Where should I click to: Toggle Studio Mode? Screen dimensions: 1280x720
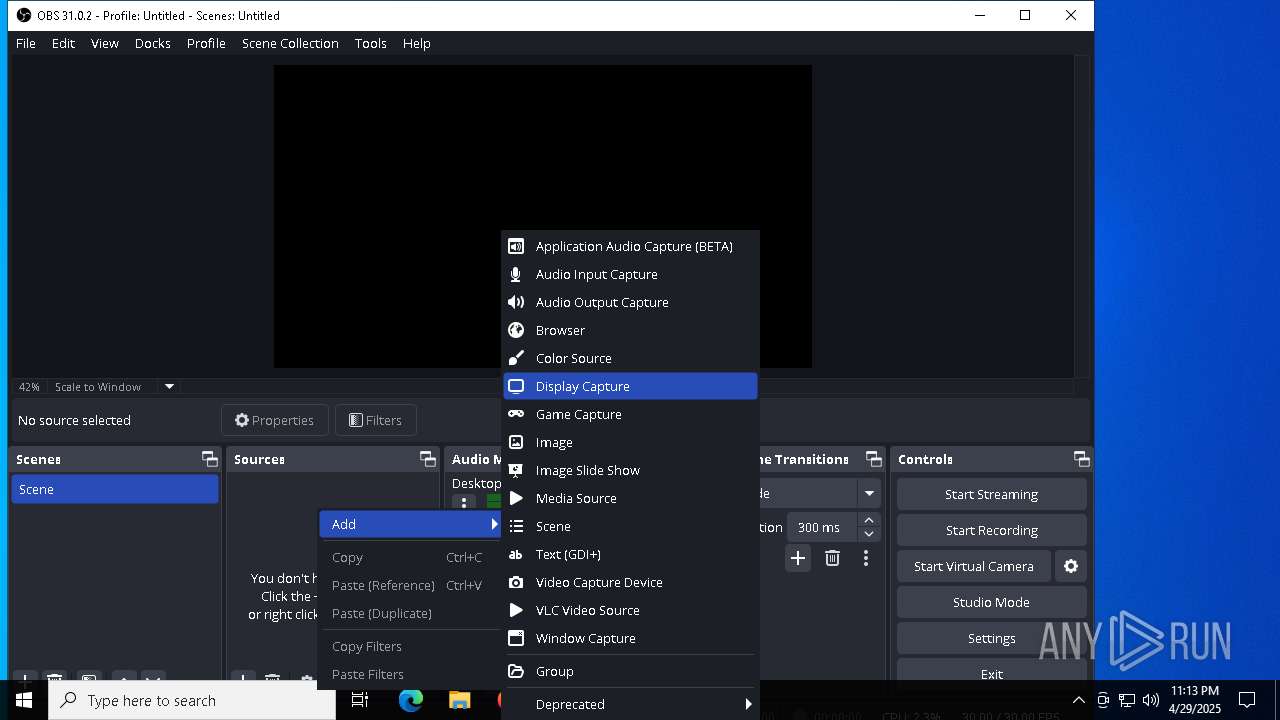click(991, 602)
